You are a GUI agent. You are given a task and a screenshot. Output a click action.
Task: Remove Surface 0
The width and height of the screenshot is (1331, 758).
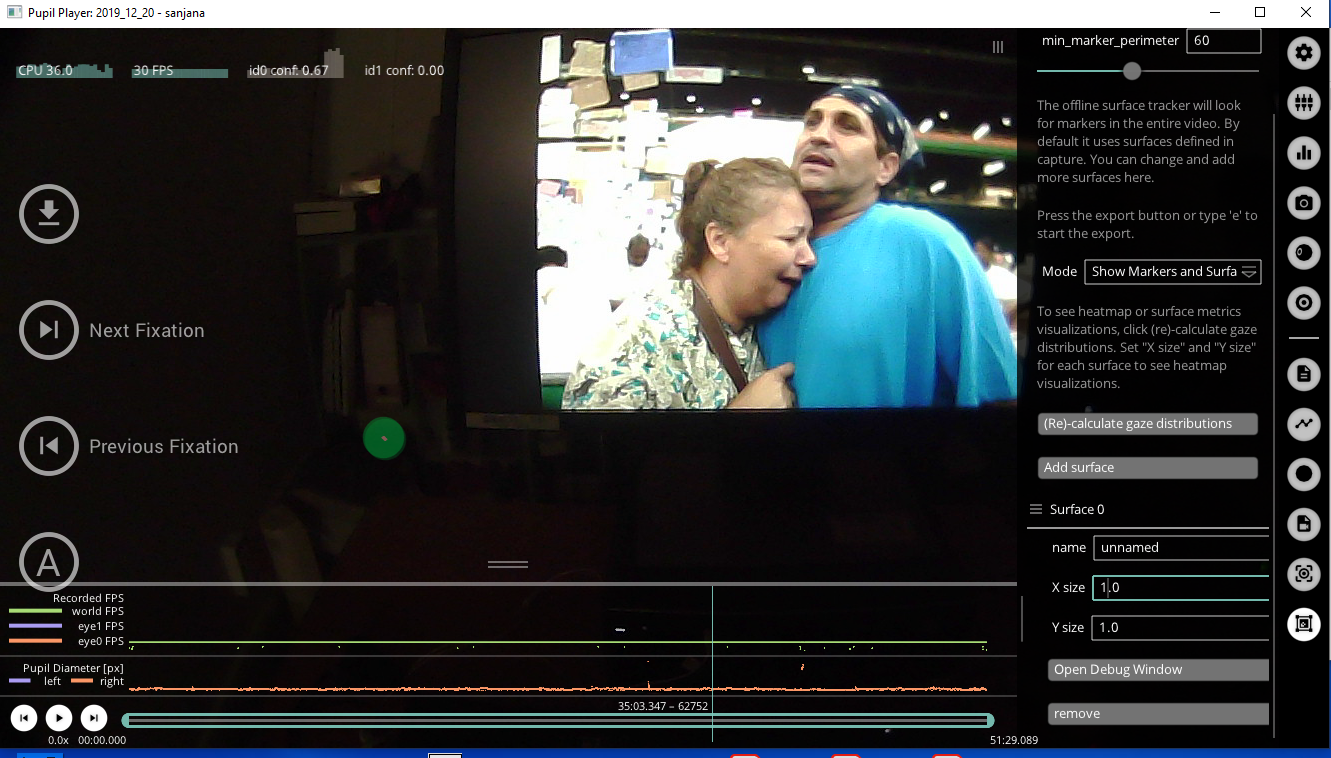pos(1158,714)
